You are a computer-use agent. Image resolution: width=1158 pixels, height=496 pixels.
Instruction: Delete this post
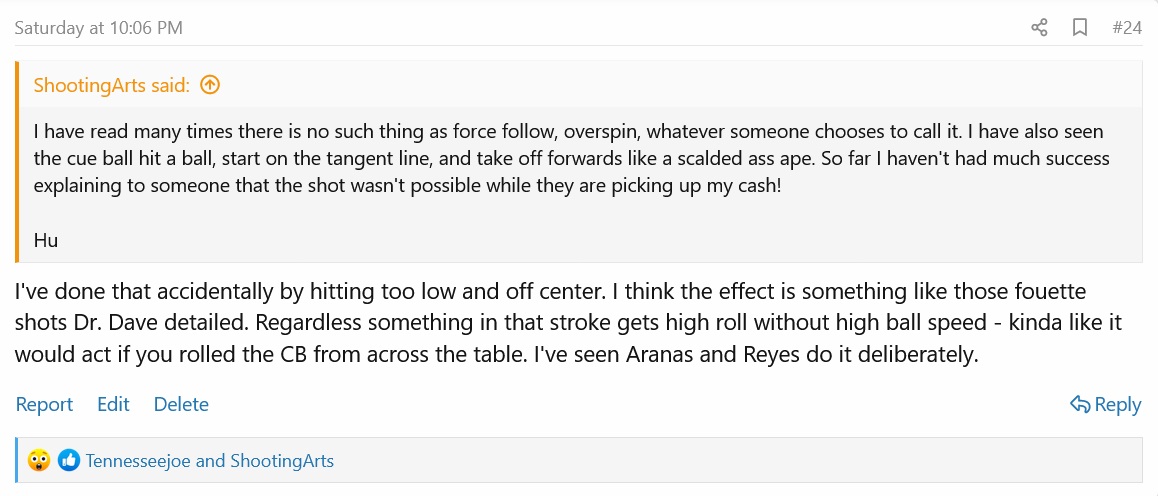click(181, 404)
